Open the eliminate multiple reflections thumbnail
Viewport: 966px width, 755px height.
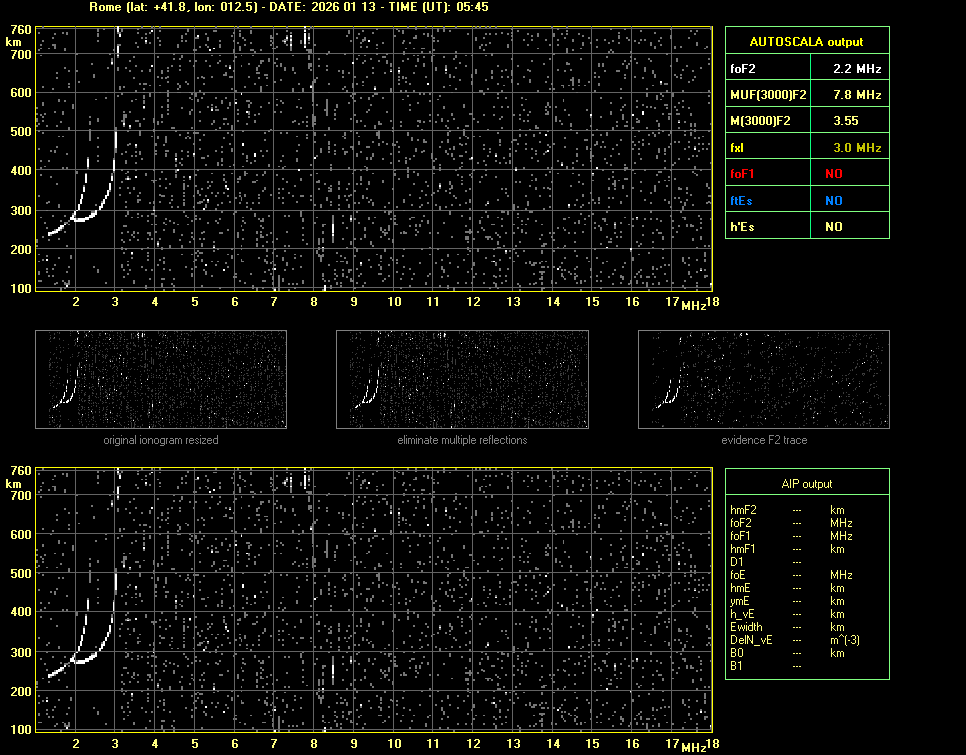[x=462, y=379]
